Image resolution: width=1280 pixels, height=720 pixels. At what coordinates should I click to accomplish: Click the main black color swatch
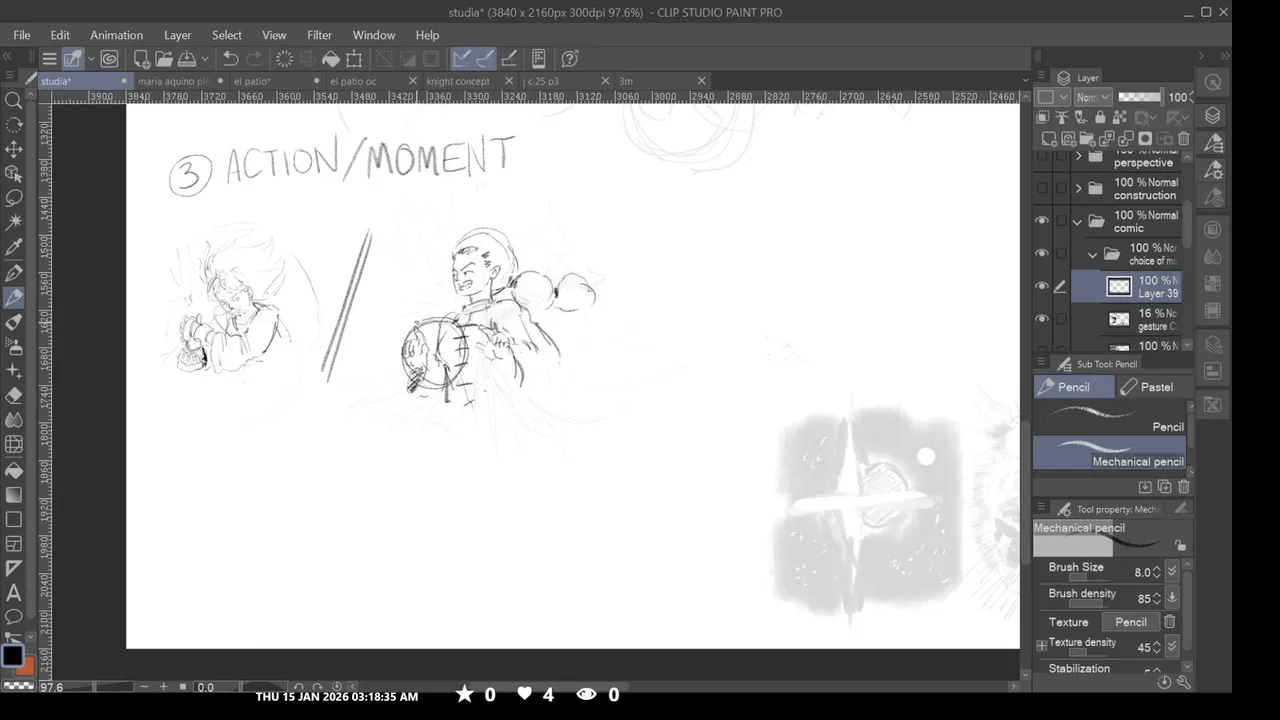(12, 656)
